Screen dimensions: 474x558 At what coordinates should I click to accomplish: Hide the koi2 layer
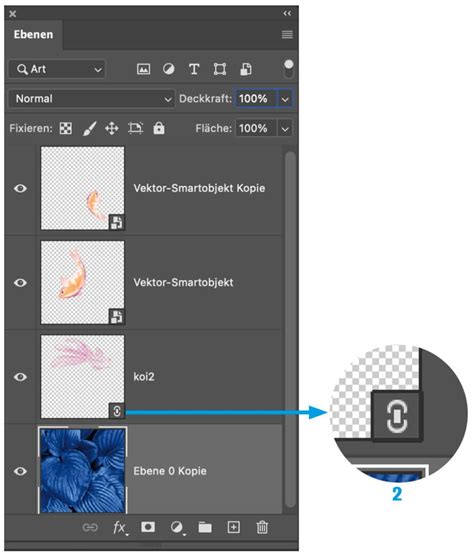(20, 377)
